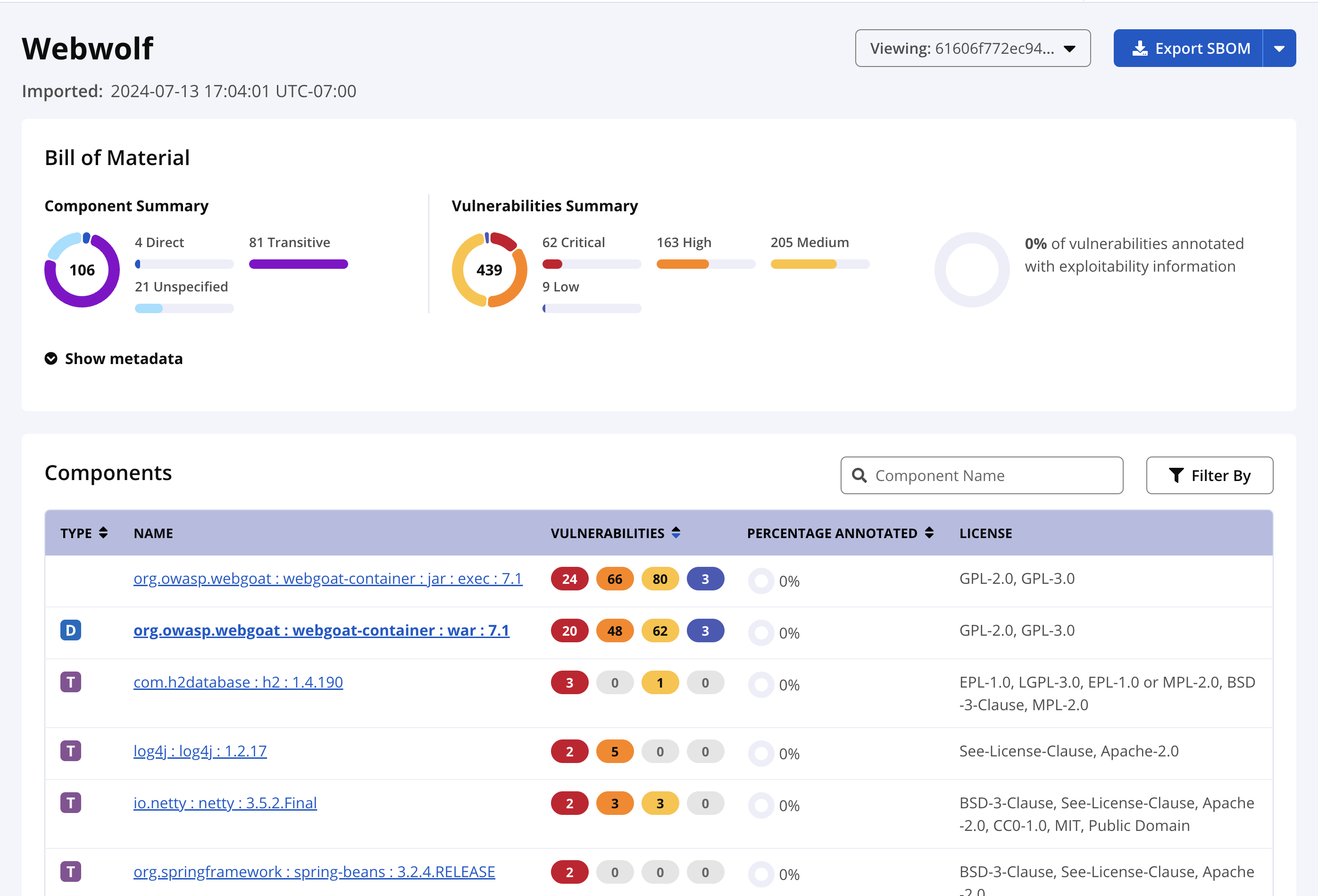This screenshot has height=896, width=1318.
Task: Click See-License-Clause, Apache-2.0 license text
Action: pos(1069,751)
